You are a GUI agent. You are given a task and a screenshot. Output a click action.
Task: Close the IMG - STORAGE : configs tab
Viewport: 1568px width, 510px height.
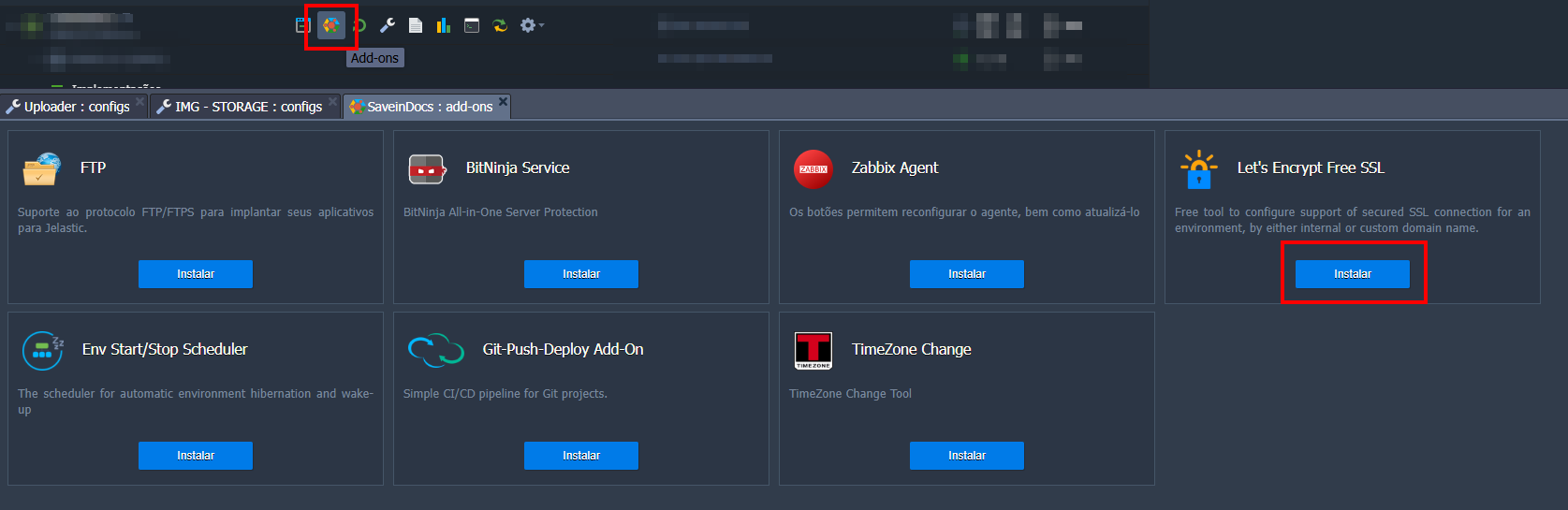click(x=332, y=101)
